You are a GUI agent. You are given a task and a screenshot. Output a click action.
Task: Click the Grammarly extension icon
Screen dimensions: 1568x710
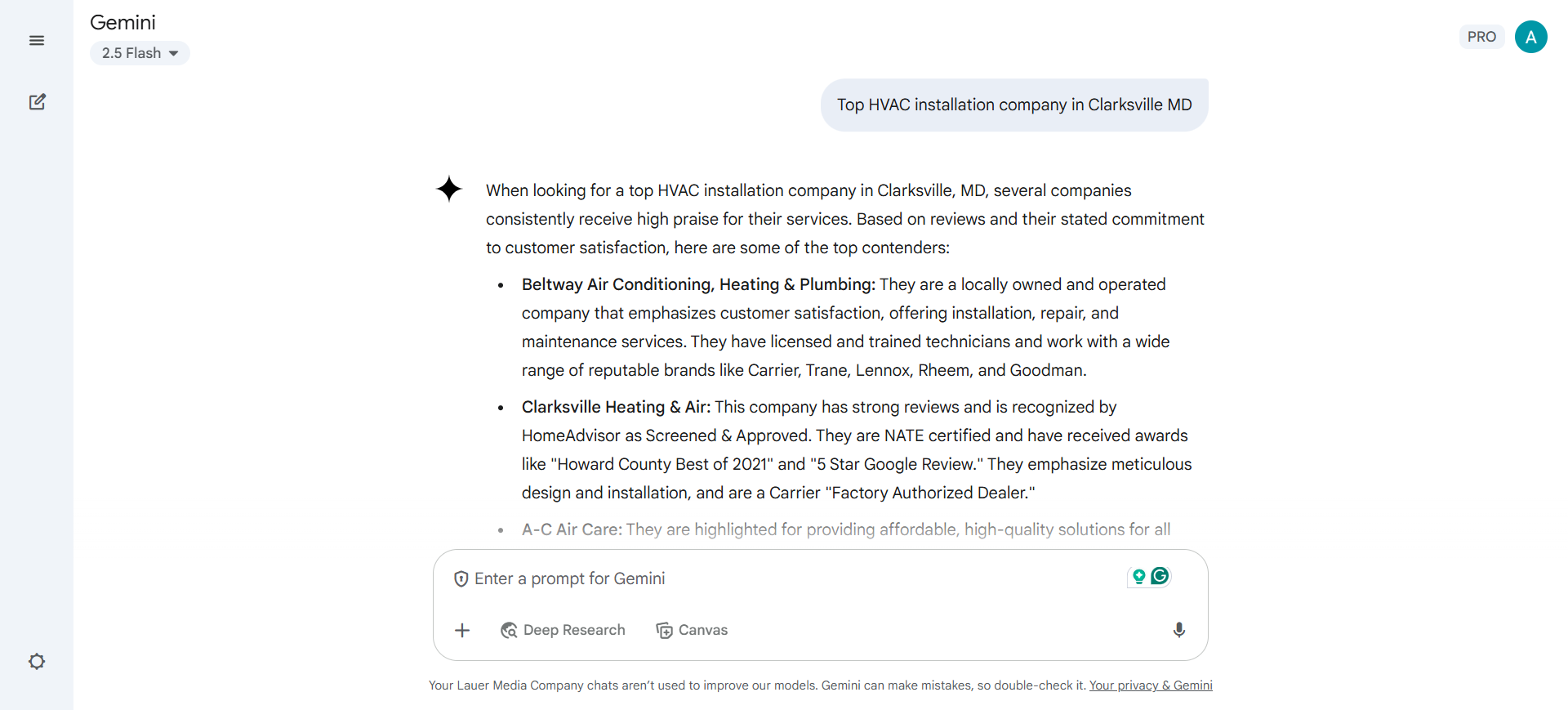point(1160,576)
